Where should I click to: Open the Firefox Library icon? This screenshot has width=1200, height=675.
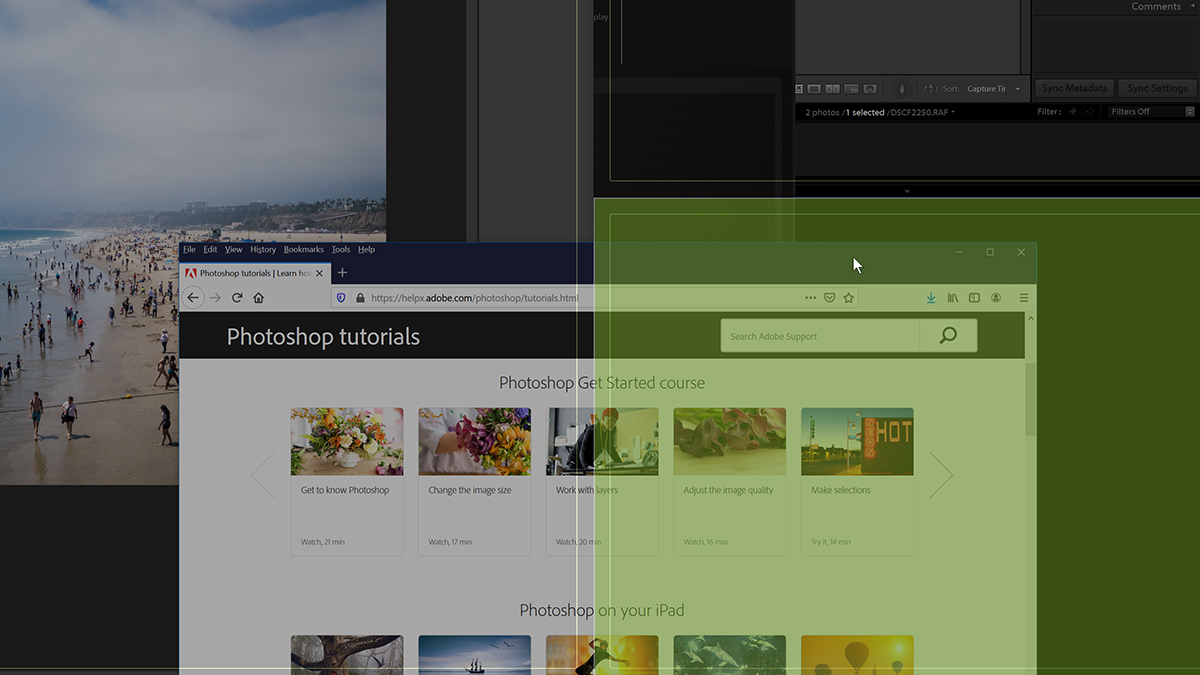[953, 297]
